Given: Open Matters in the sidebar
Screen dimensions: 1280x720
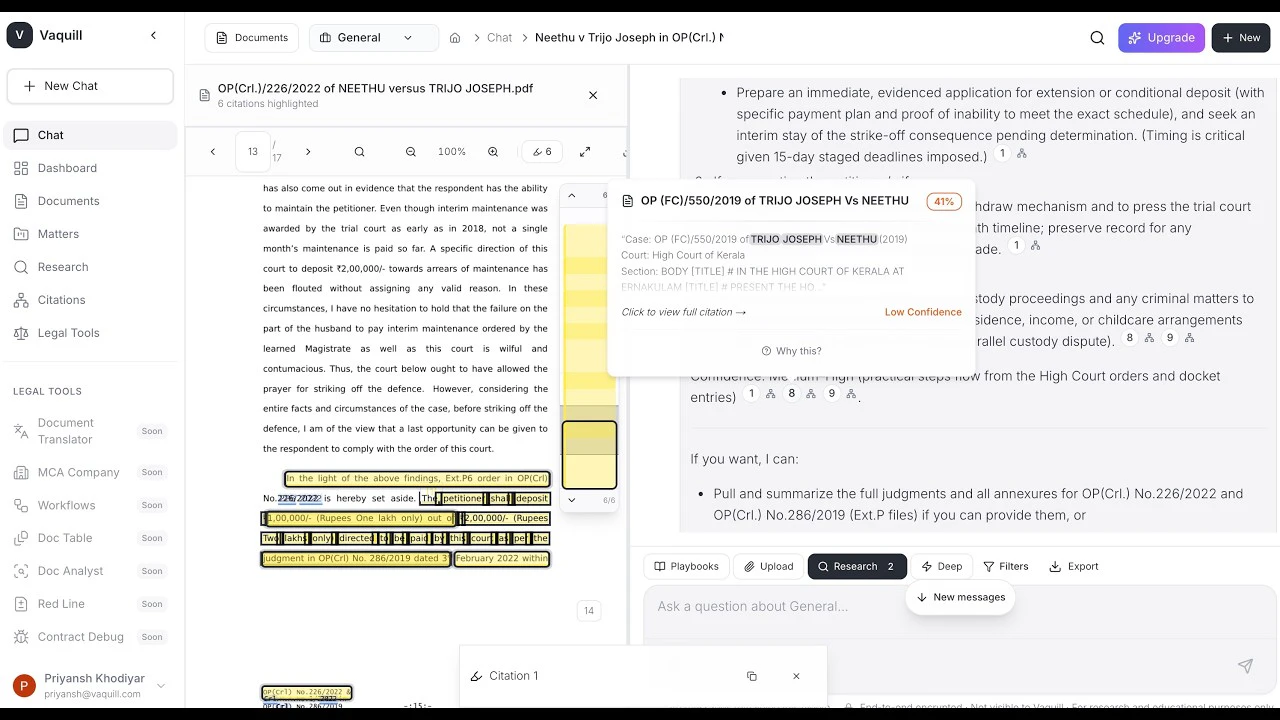Looking at the screenshot, I should point(92,234).
